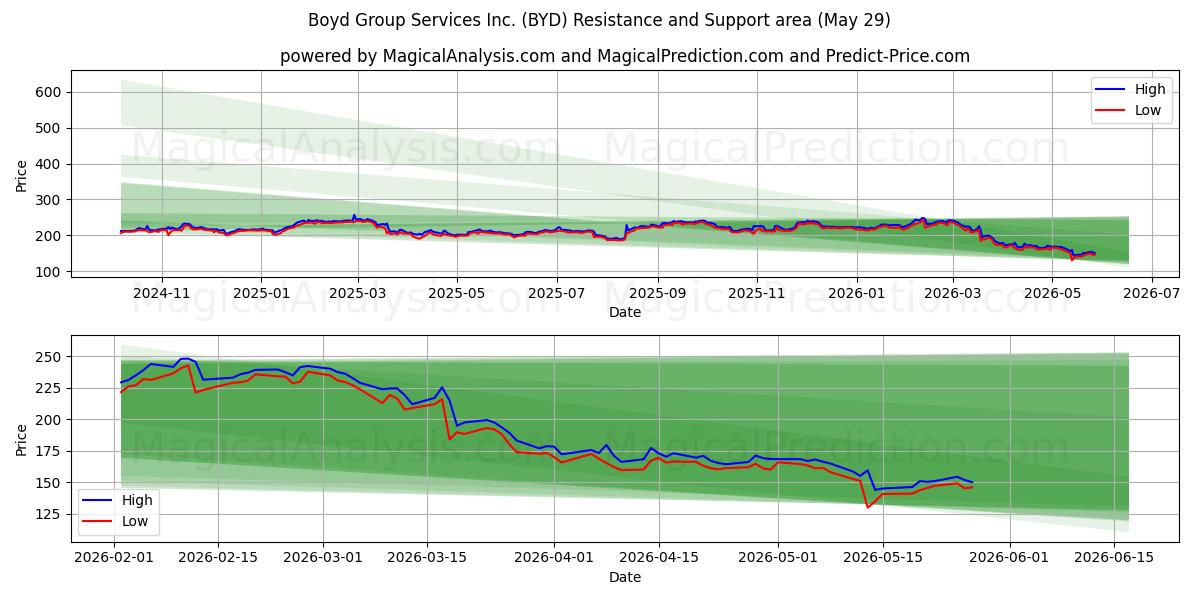
Task: Click bottom chart y-axis label 225
Action: pos(50,389)
